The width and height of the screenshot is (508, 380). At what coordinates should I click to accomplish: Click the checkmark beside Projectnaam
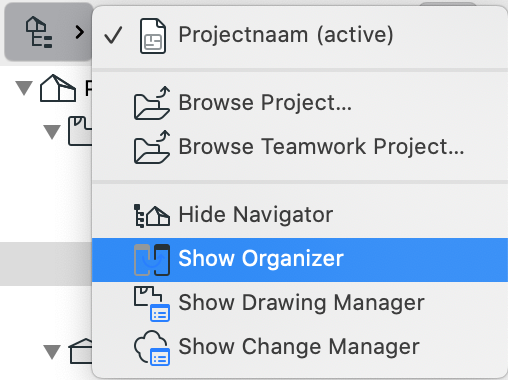113,35
